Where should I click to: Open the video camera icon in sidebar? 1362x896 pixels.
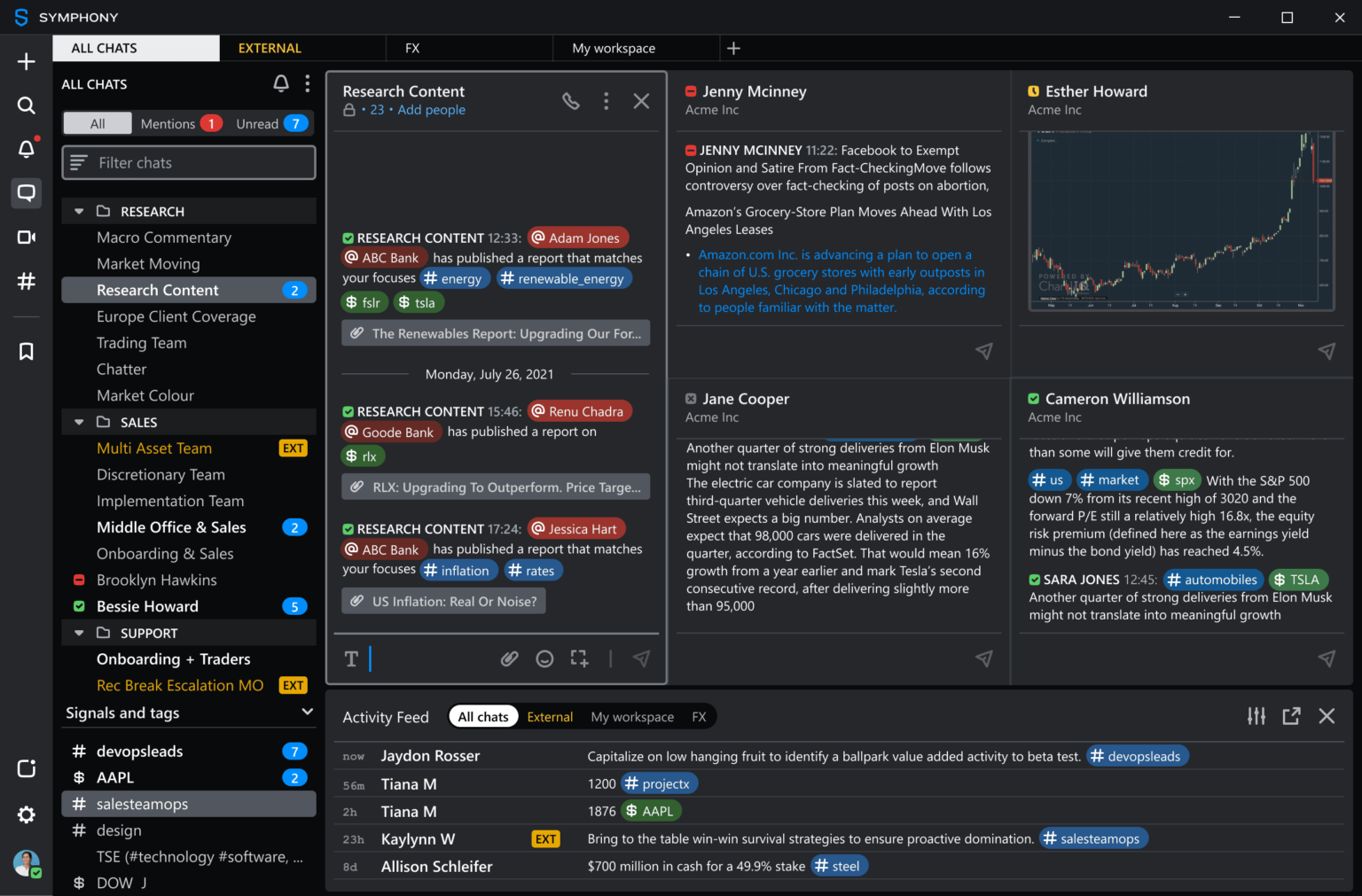point(27,237)
